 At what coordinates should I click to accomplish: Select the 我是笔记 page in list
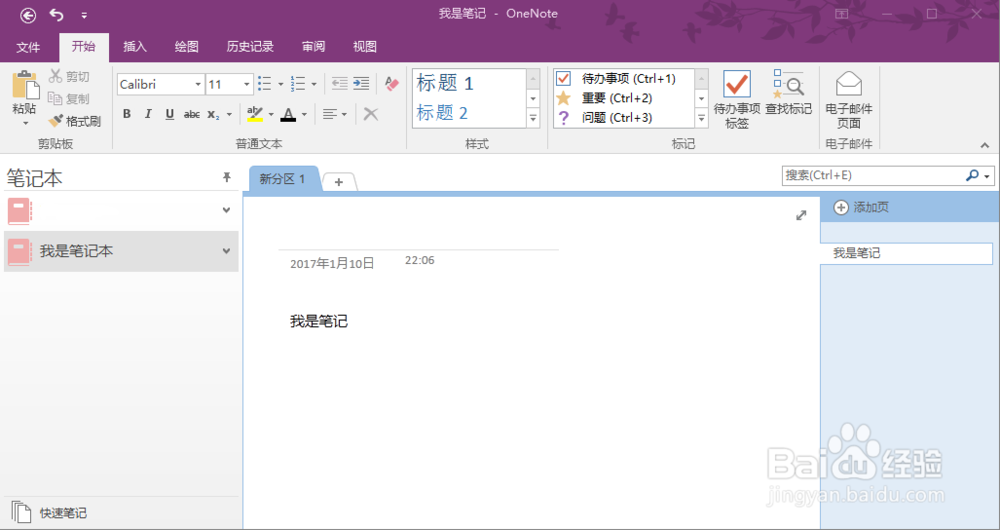click(x=906, y=253)
